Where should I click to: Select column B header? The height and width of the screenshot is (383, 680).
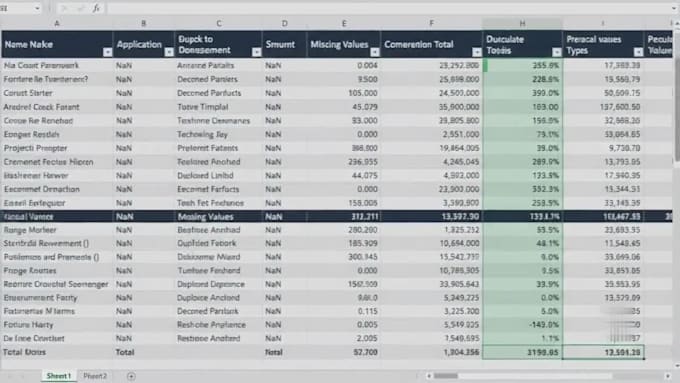point(144,23)
